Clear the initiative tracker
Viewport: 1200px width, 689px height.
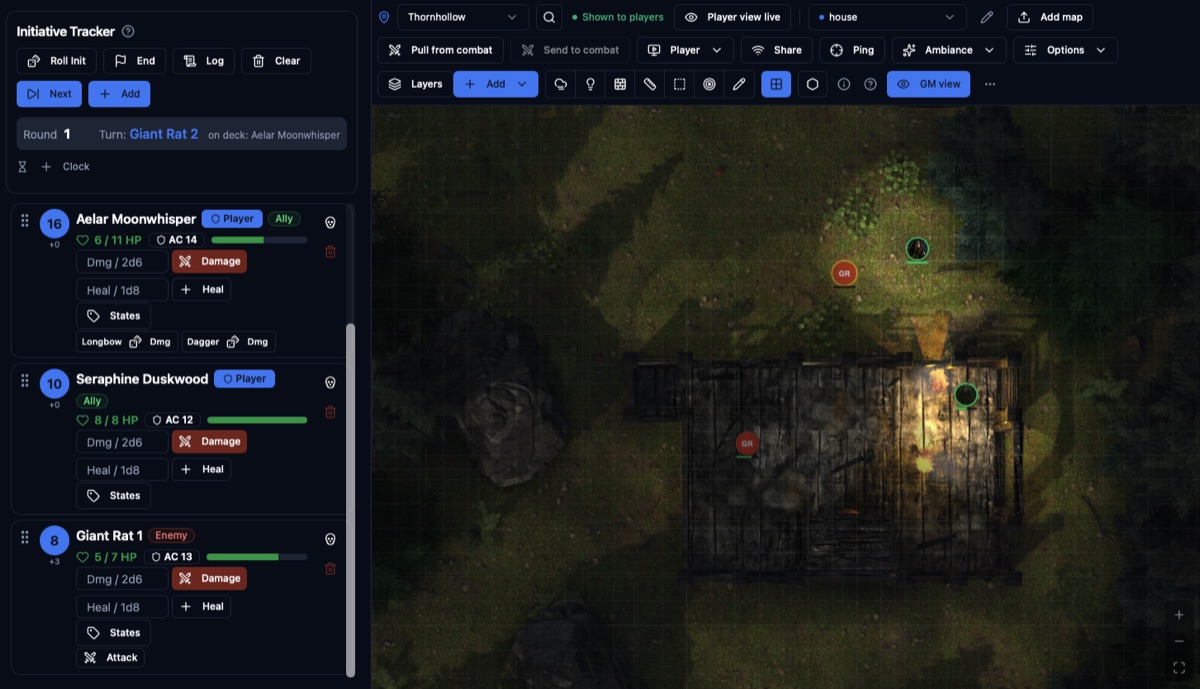(x=276, y=61)
